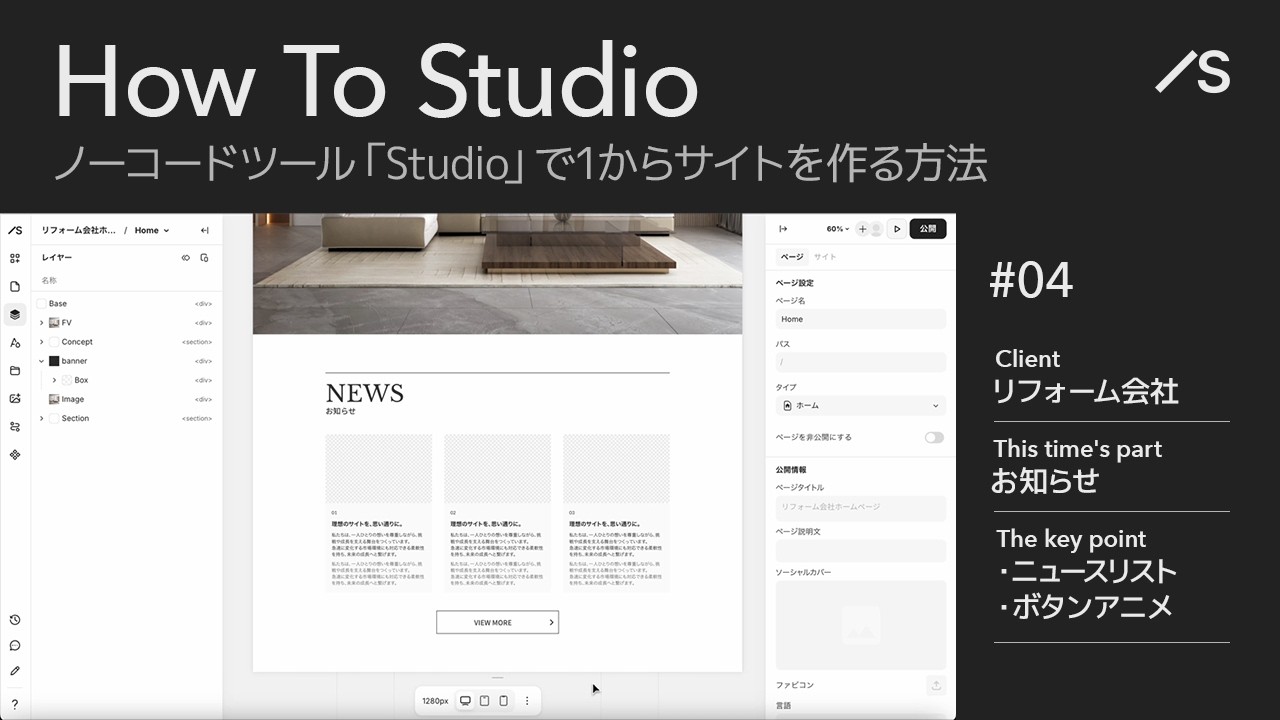Collapse the right panel with arrow icon

pyautogui.click(x=783, y=229)
